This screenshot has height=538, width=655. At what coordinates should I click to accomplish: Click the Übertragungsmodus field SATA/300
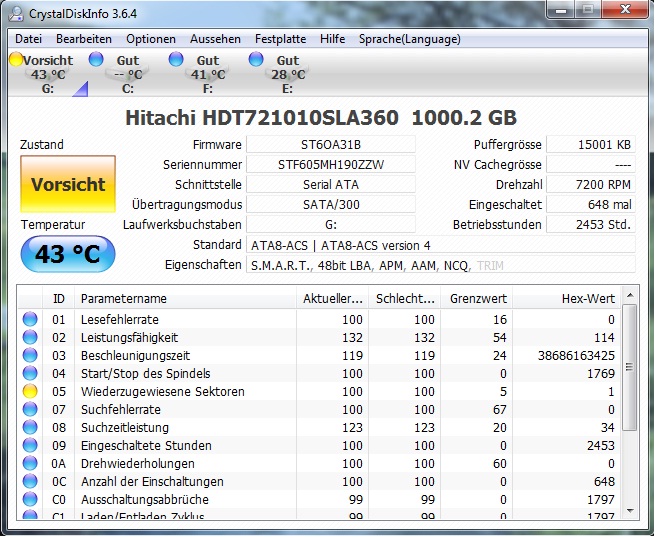pos(331,205)
